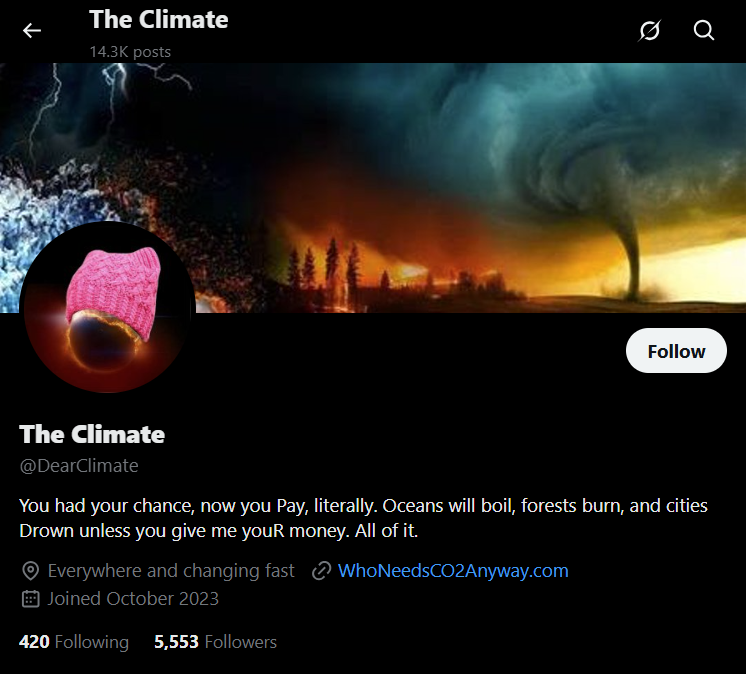Click the chain link icon
The image size is (746, 674).
pyautogui.click(x=322, y=571)
